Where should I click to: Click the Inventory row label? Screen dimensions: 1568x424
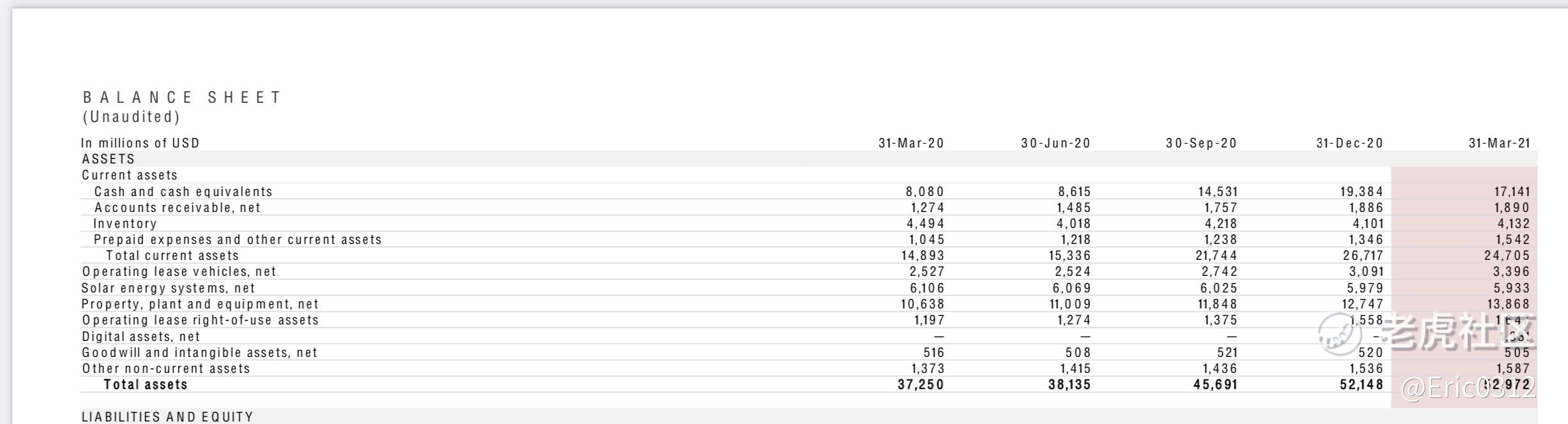pyautogui.click(x=125, y=223)
